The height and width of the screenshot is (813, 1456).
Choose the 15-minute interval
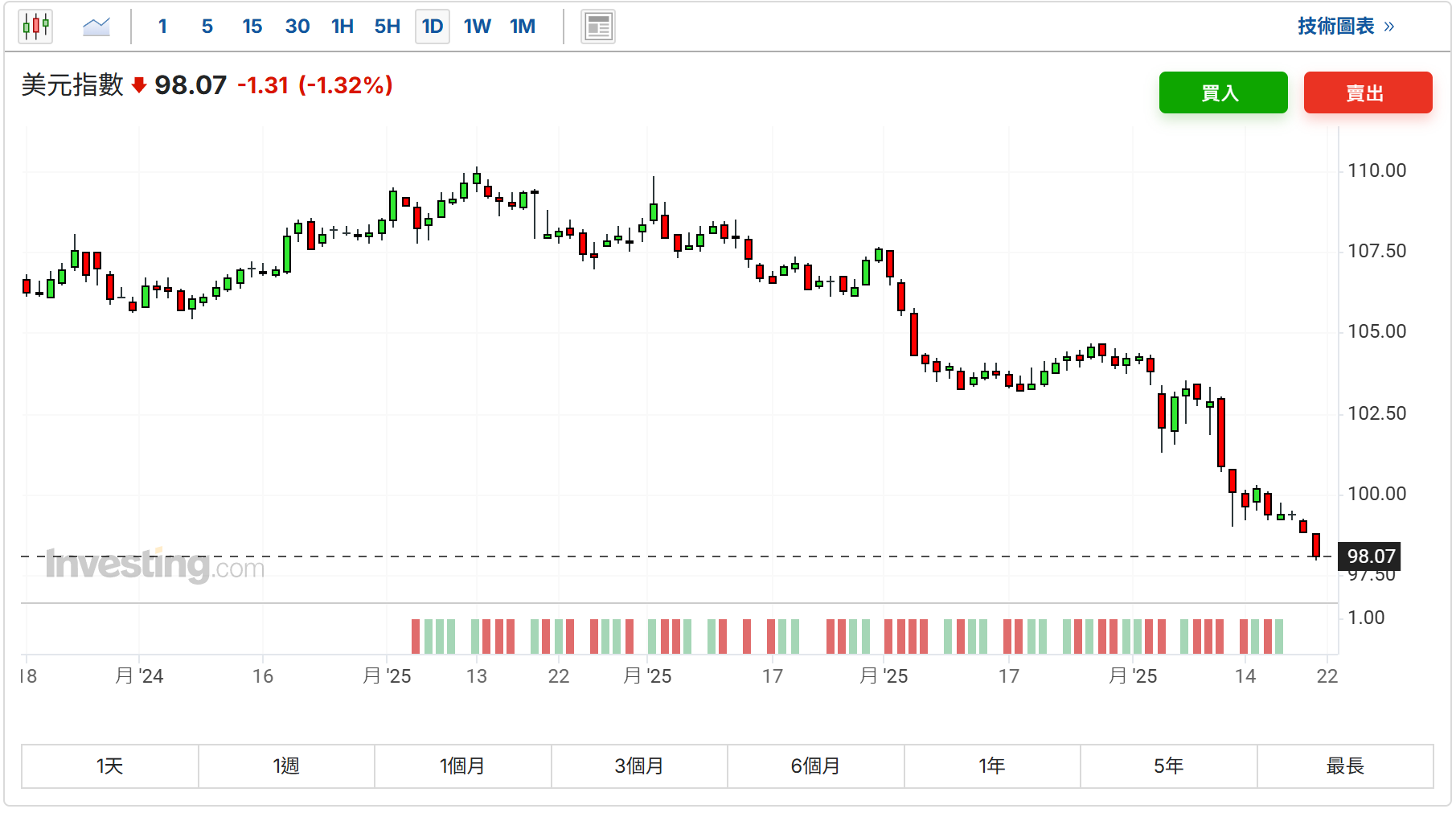coord(252,27)
